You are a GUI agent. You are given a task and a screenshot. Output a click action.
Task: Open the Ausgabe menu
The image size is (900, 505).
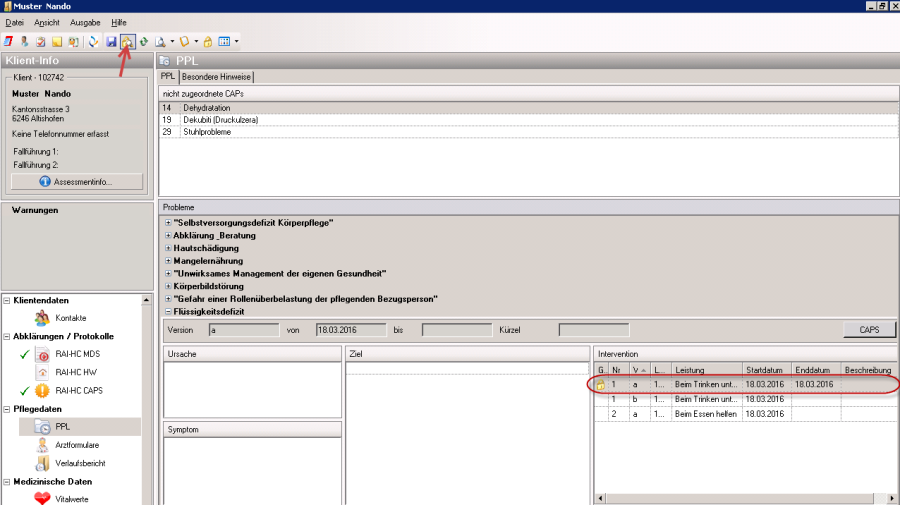[x=84, y=22]
